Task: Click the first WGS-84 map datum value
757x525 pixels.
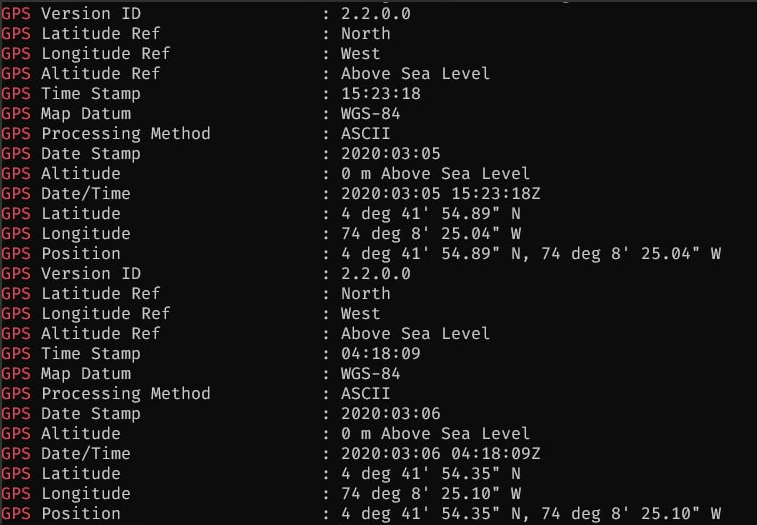Action: (x=370, y=114)
